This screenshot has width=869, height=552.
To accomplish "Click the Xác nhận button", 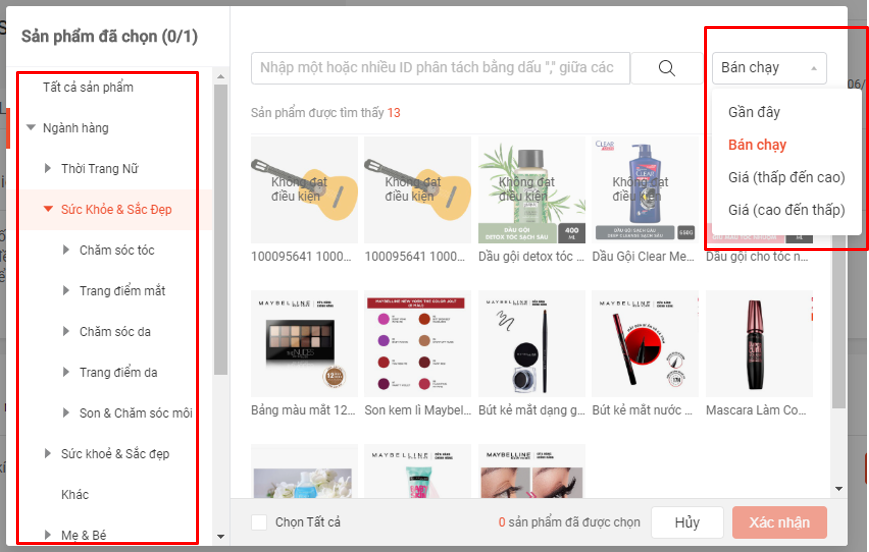I will tap(779, 523).
